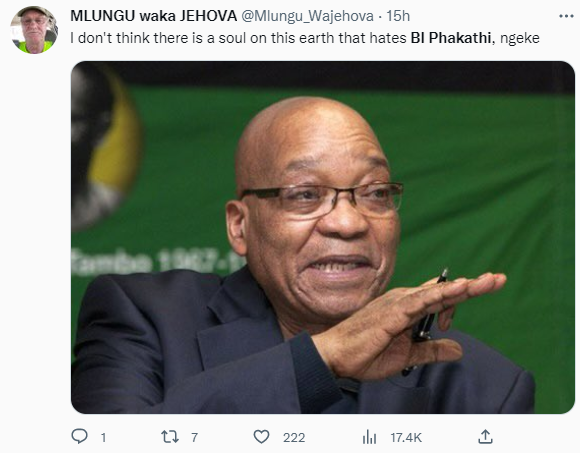Open the attached photo of man in glasses

pos(323,237)
